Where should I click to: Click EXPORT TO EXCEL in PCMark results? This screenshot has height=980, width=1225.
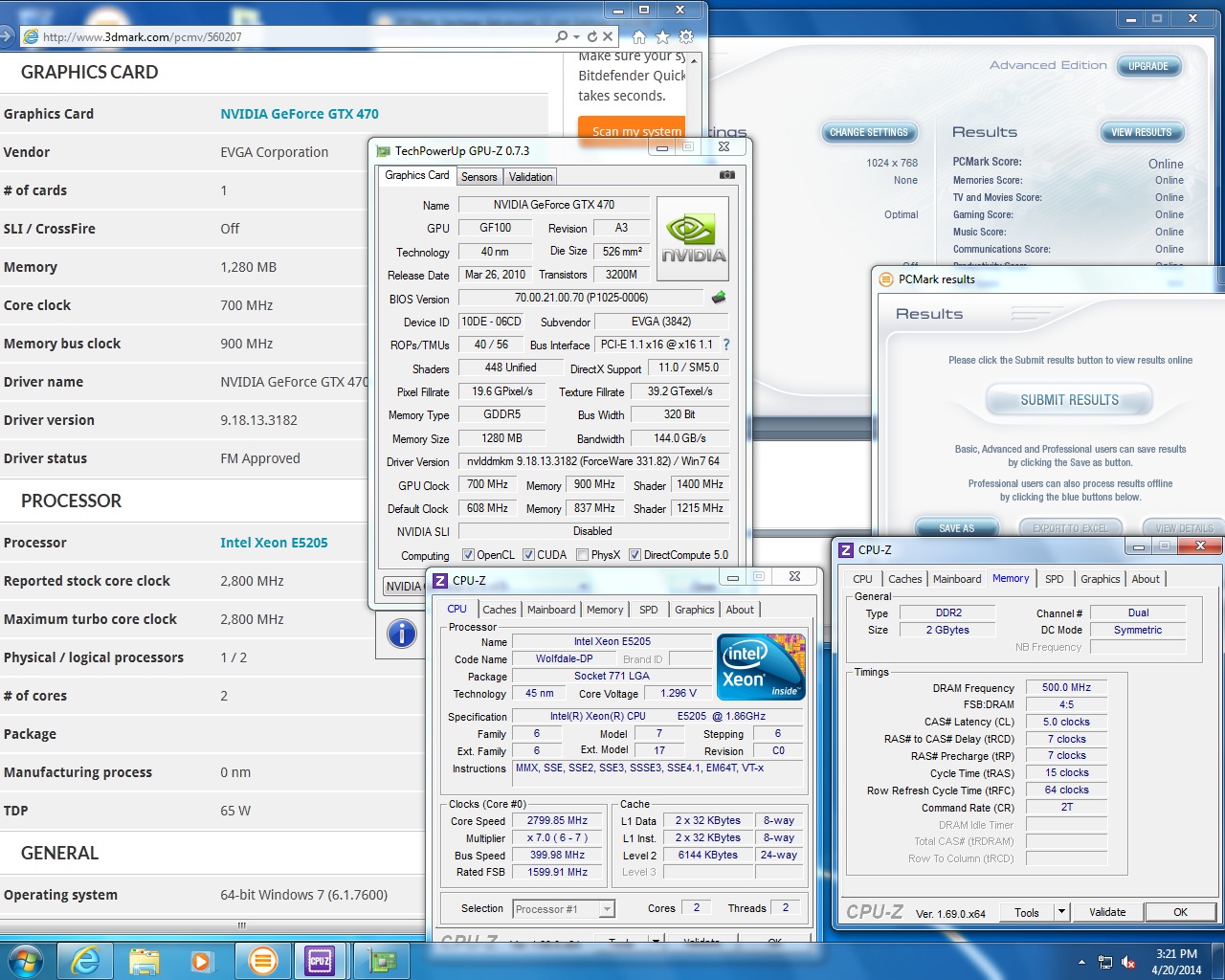pos(1070,528)
